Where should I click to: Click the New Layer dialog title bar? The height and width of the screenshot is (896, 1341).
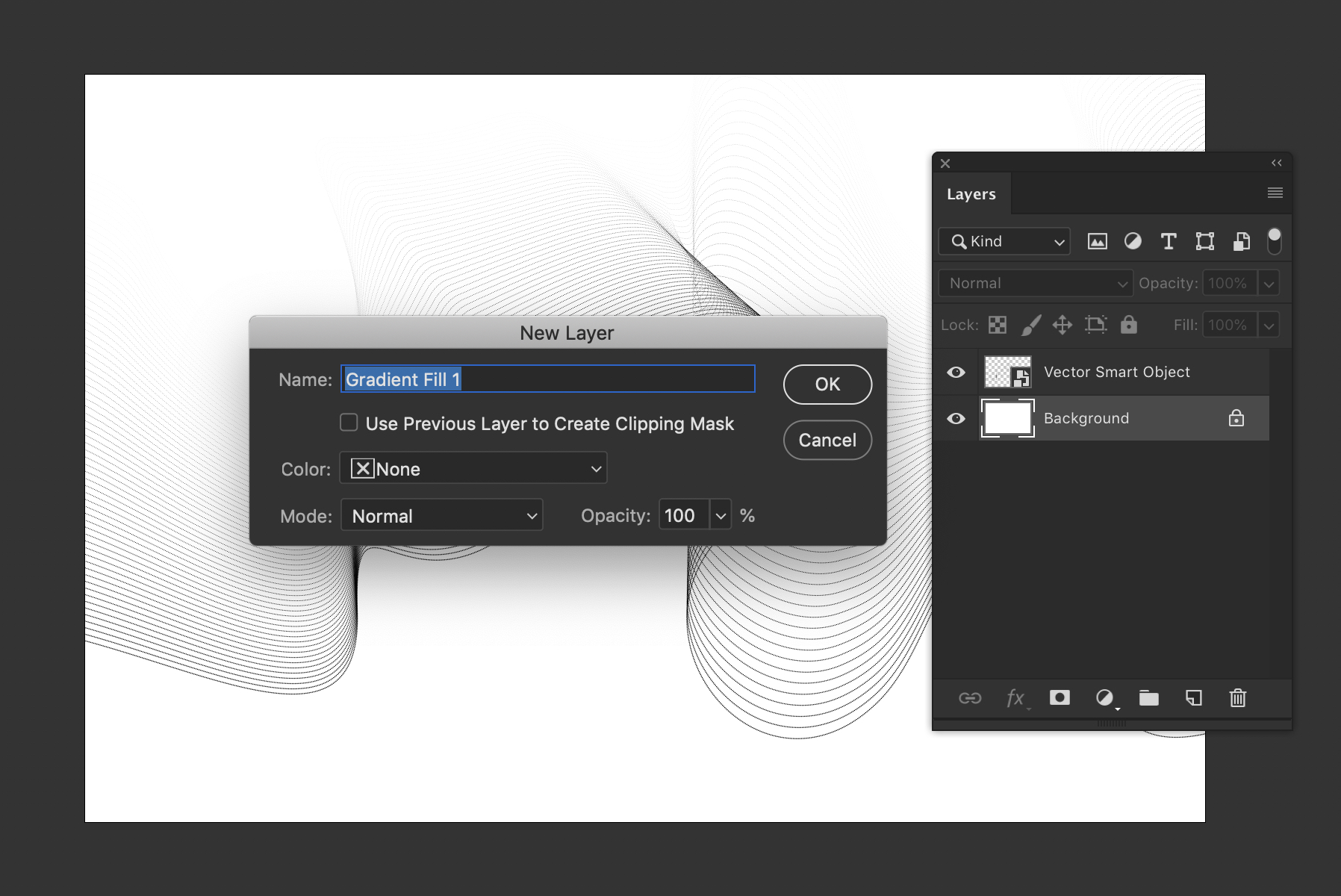point(567,332)
